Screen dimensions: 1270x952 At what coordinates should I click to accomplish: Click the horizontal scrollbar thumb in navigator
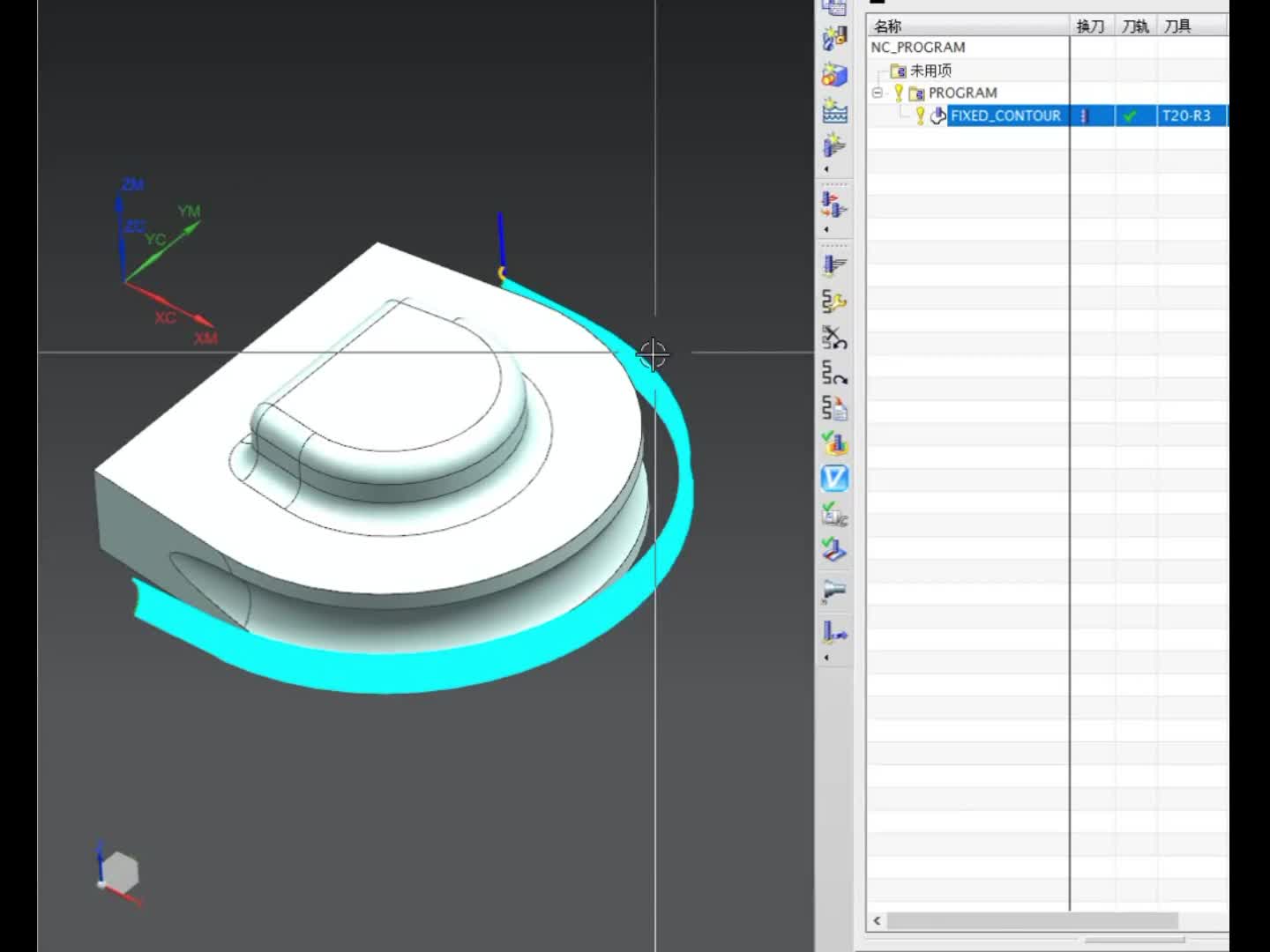1033,921
